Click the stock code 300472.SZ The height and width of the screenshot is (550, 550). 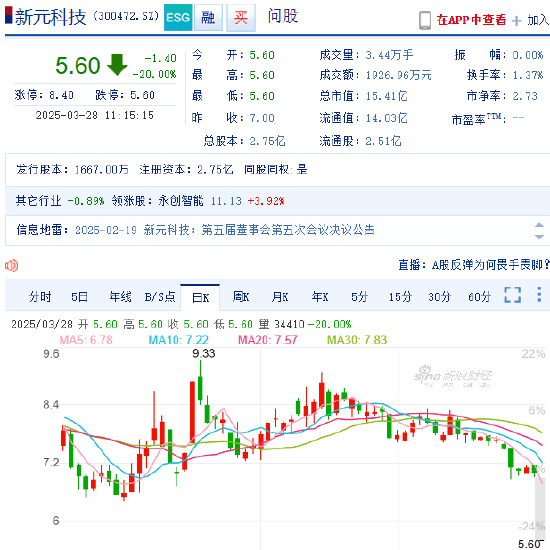[x=126, y=16]
